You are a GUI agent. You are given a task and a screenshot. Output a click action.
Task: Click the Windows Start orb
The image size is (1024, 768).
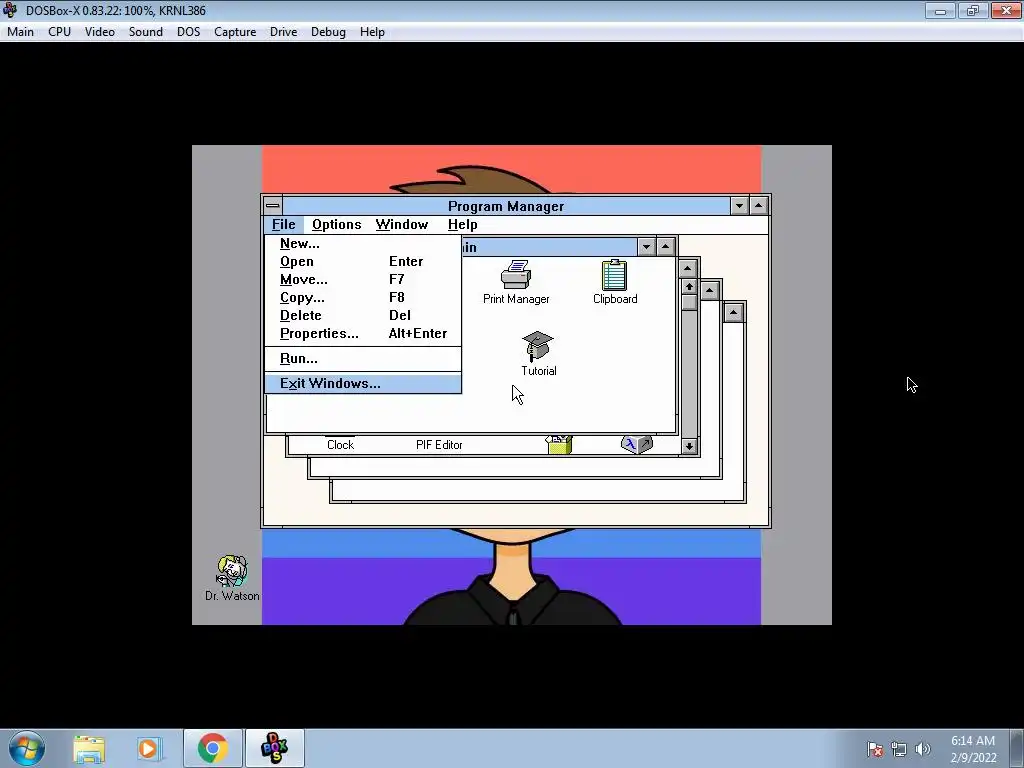tap(27, 748)
